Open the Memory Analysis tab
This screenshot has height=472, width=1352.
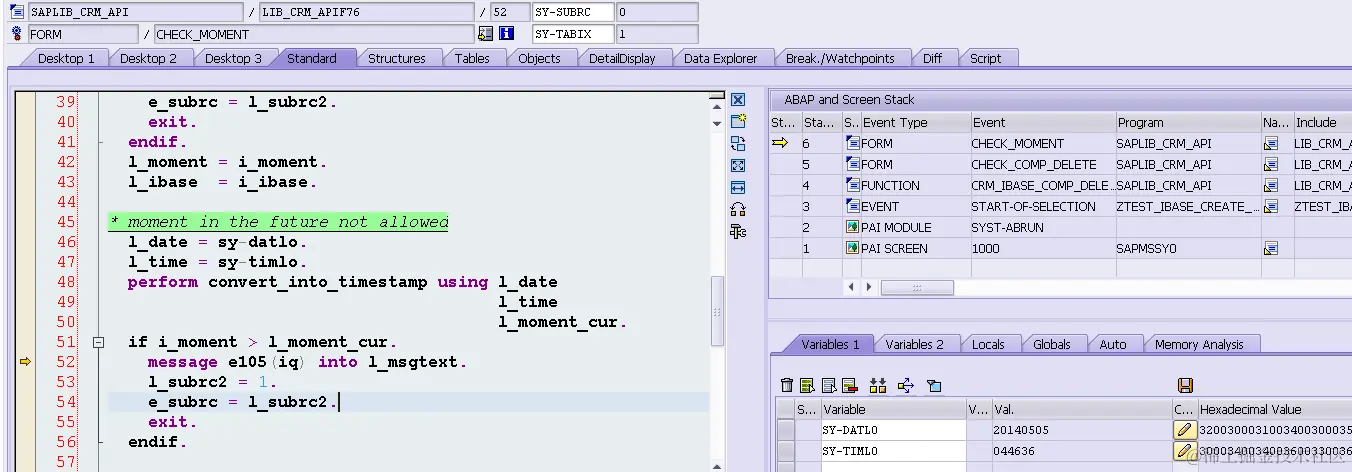pos(1199,344)
